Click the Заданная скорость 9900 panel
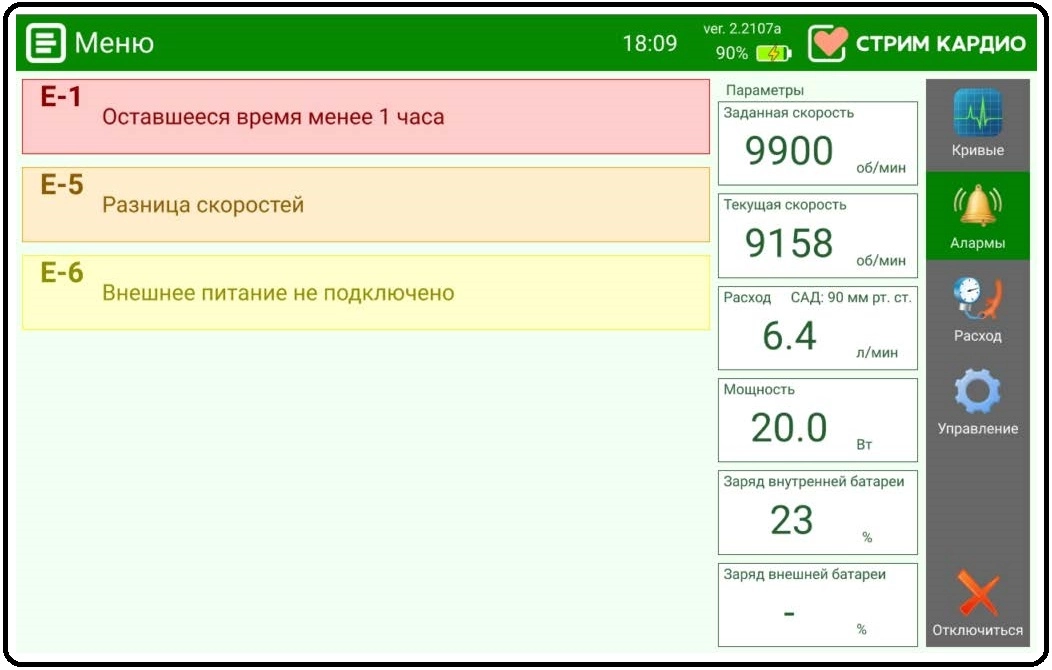 click(x=817, y=143)
